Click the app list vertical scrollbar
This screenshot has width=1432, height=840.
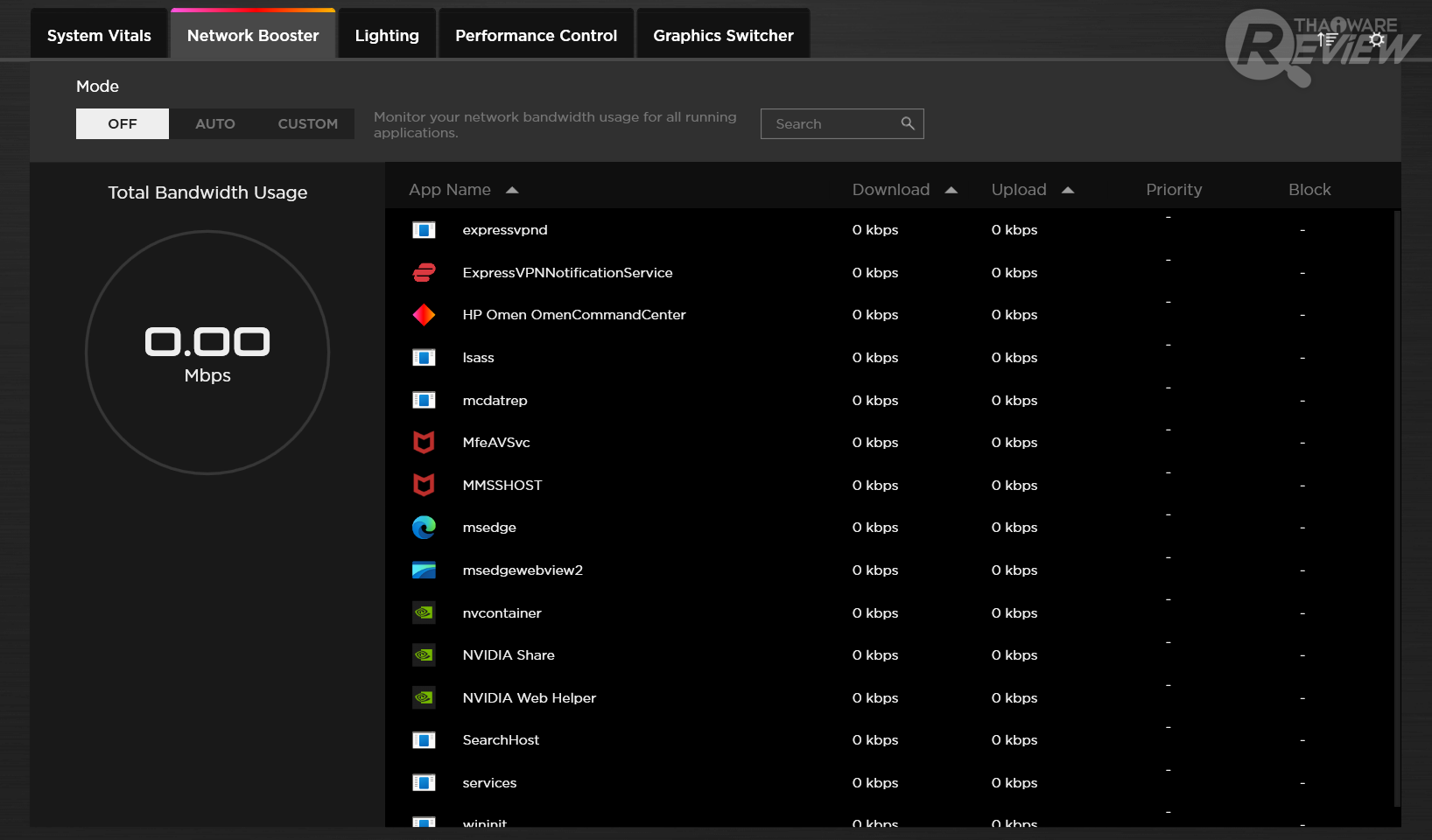(1396, 507)
